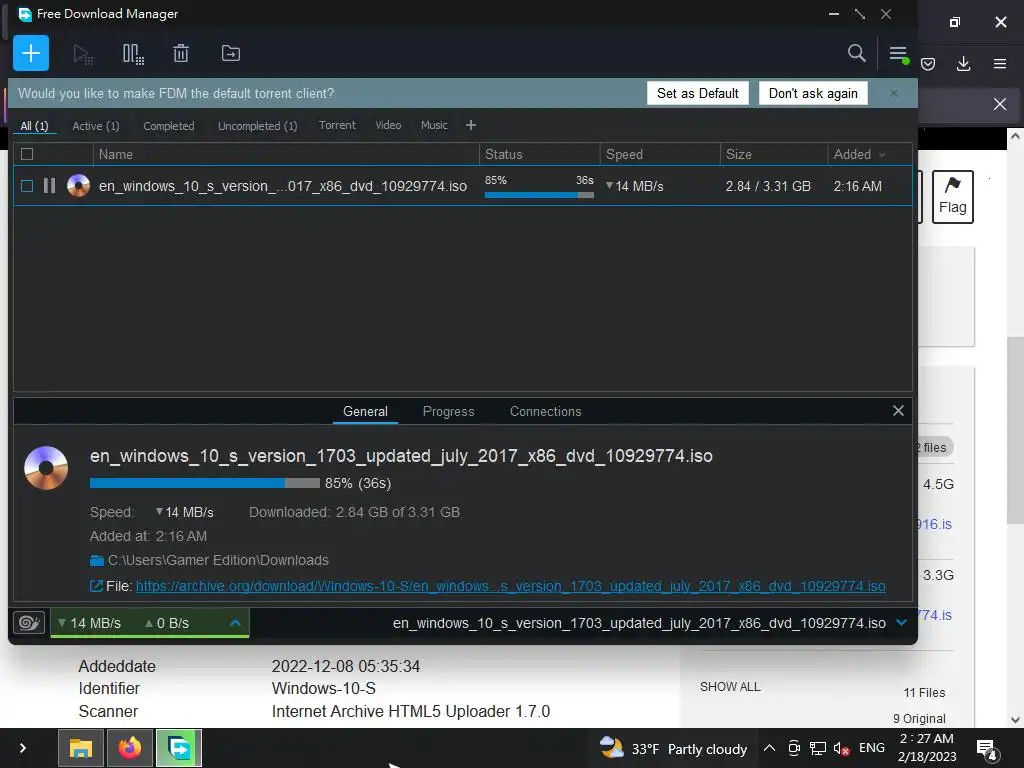Click the trash Delete downloads icon
The image size is (1024, 768).
coord(181,54)
